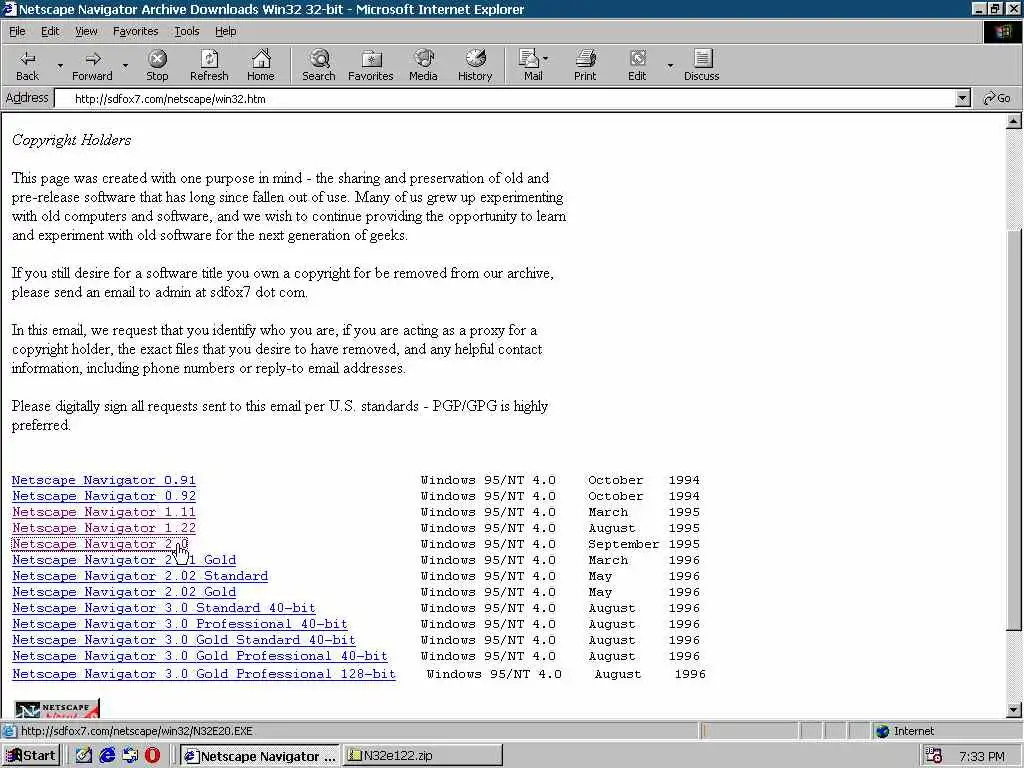Open the File menu
The image size is (1024, 768).
coord(17,31)
